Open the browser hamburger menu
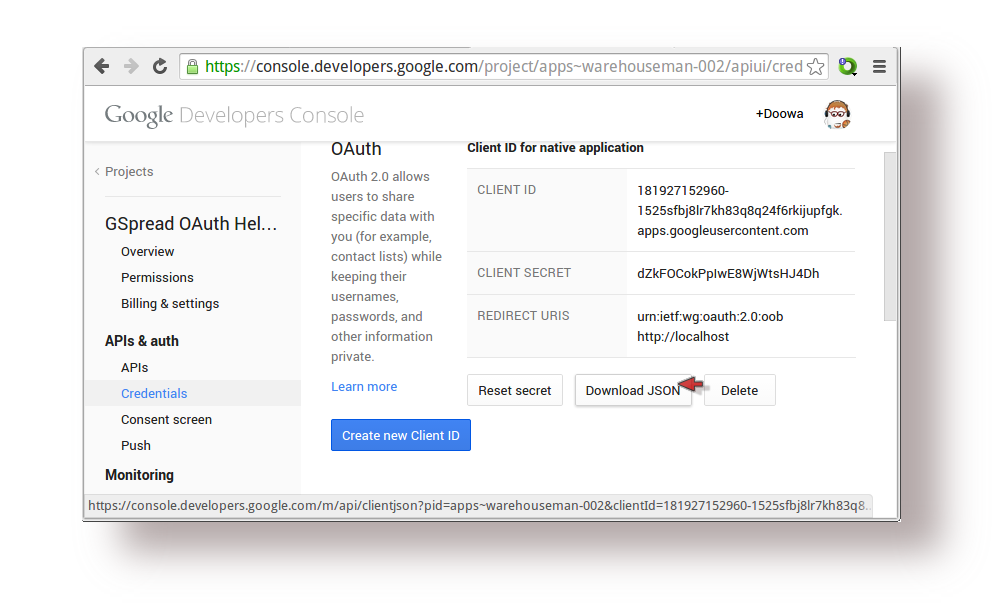 [x=879, y=66]
